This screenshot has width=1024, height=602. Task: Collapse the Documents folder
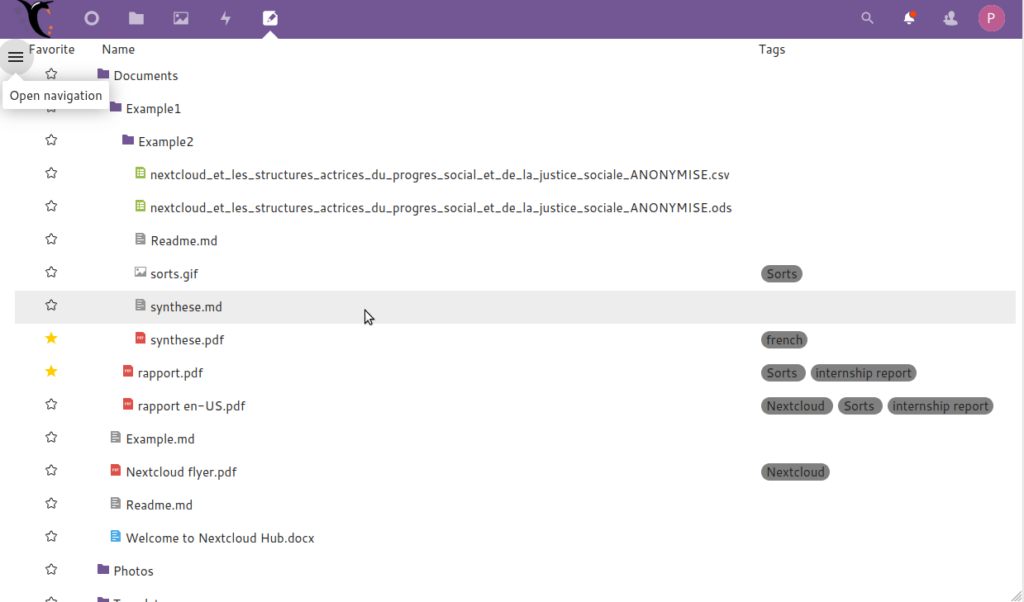click(103, 75)
